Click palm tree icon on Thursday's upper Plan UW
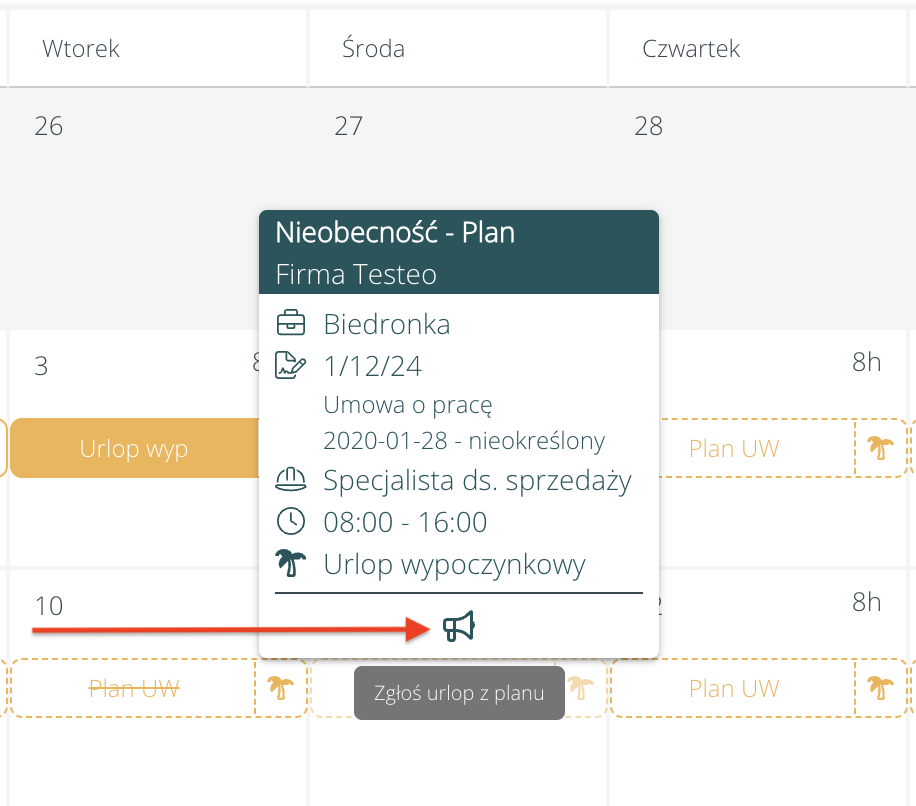 click(880, 448)
